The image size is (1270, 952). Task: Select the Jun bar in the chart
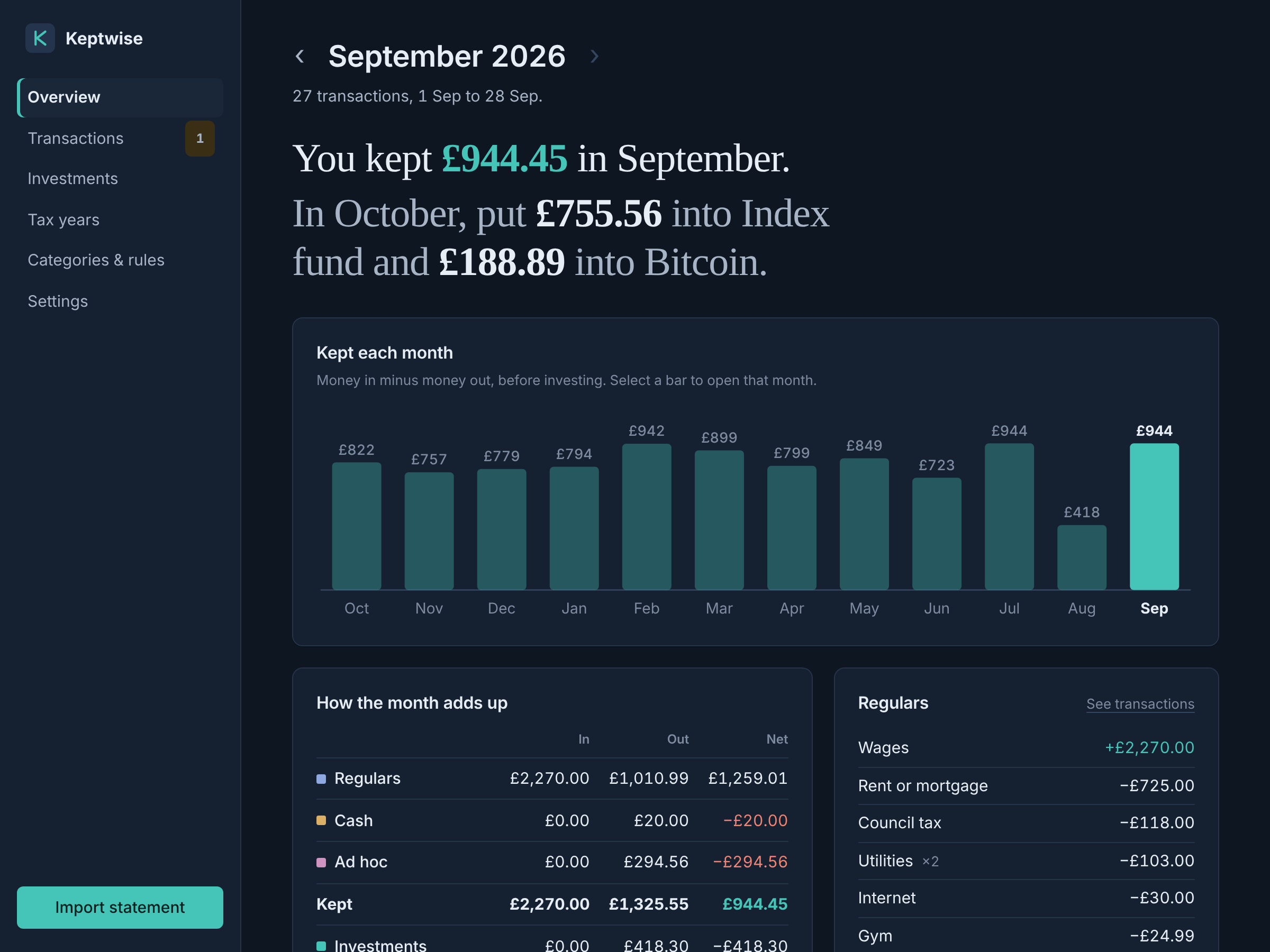click(x=937, y=534)
